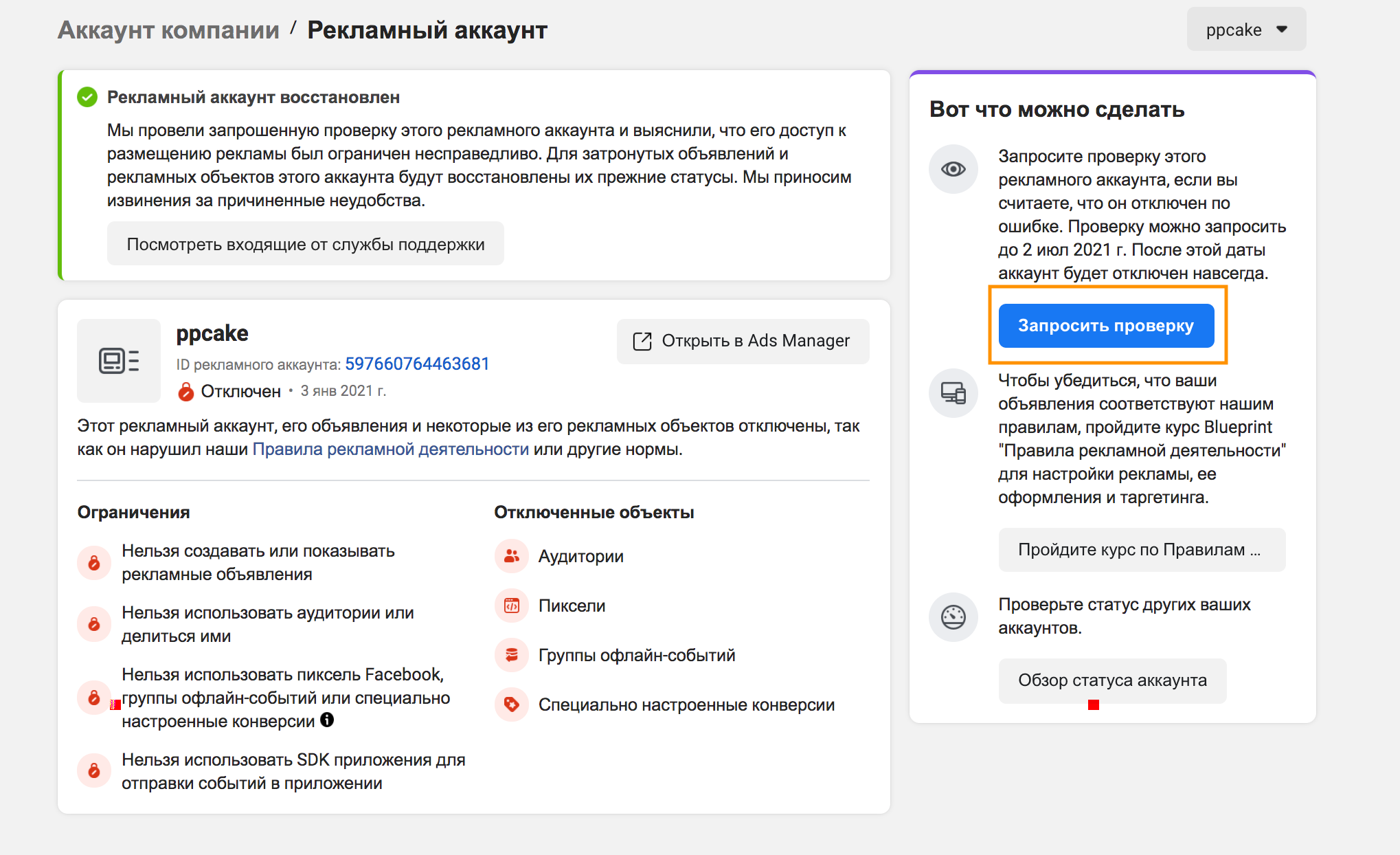Go to Аккаунт компании breadcrumb
The image size is (1400, 855).
click(168, 30)
